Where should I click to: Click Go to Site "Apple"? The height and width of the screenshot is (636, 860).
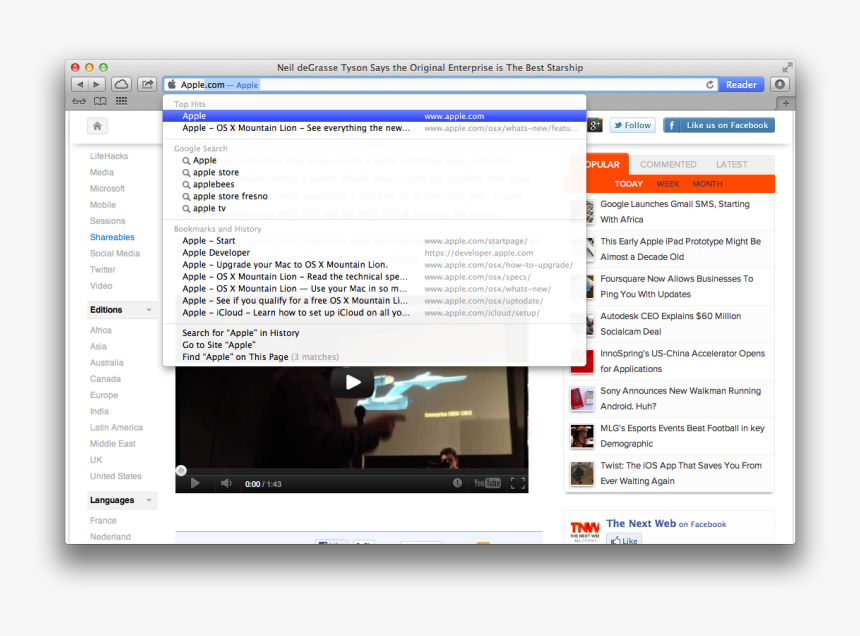[x=375, y=345]
